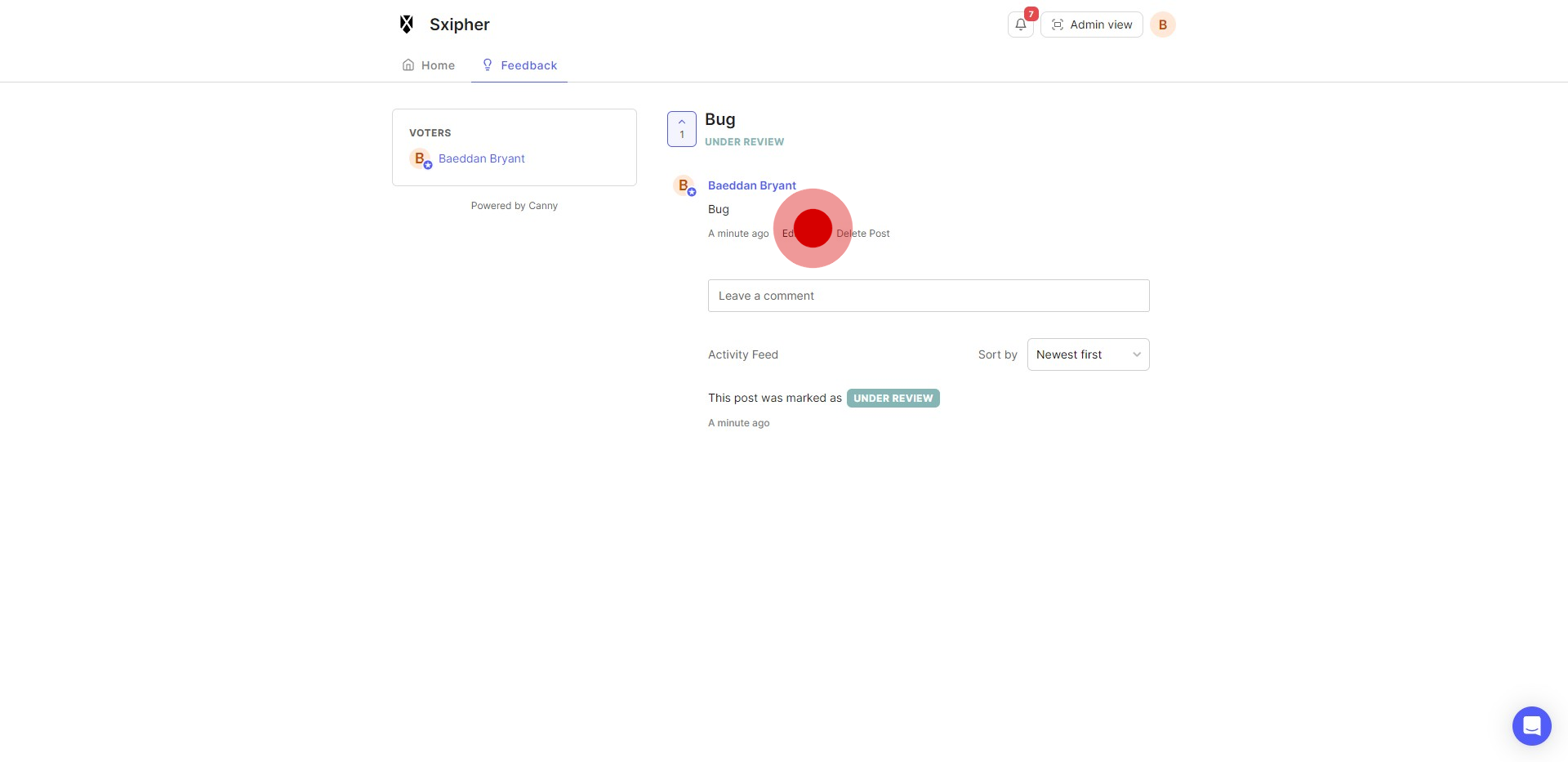
Task: Open the Powered by Canny link
Action: 514,206
